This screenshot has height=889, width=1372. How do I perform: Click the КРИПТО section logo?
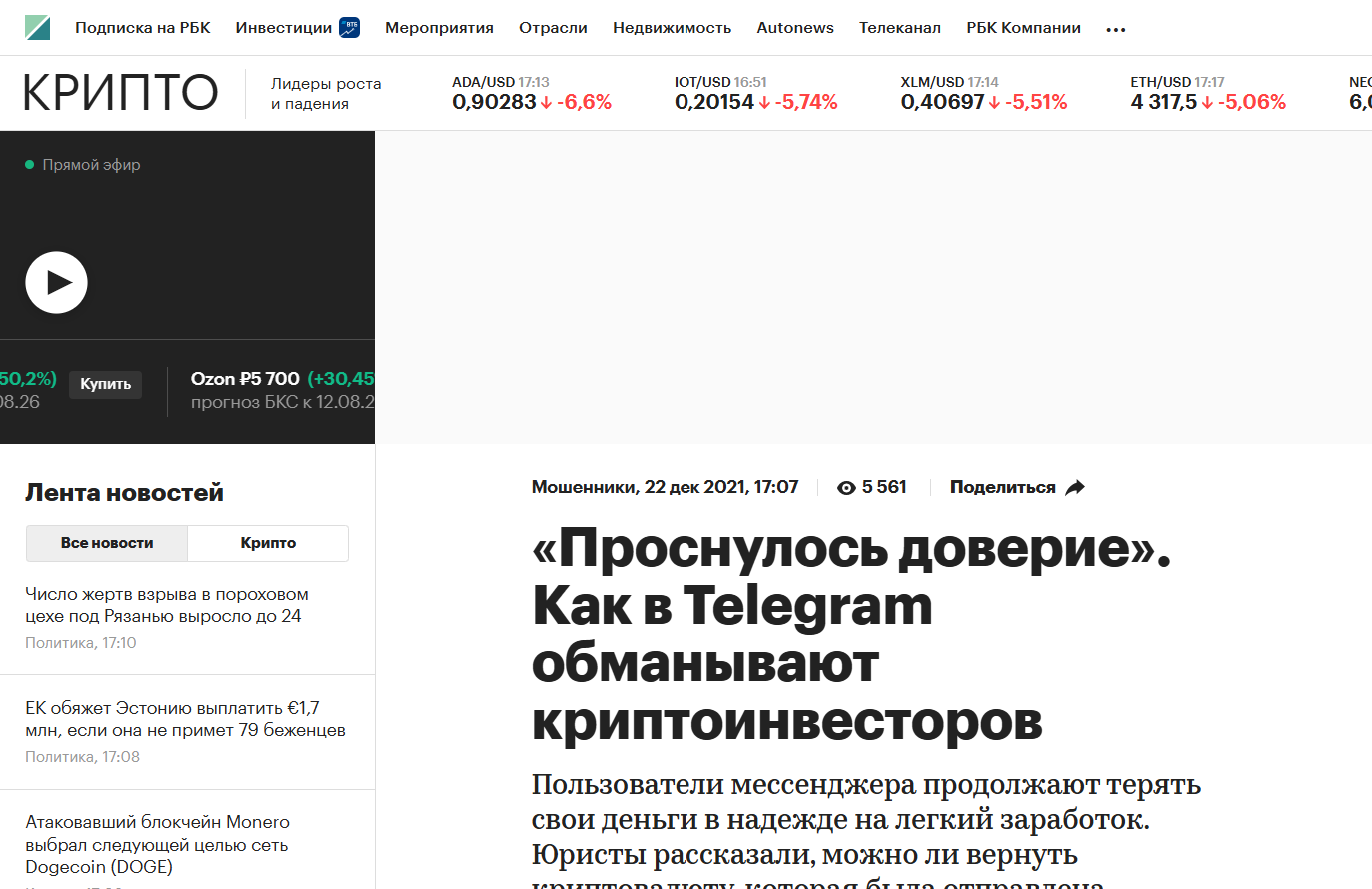pyautogui.click(x=119, y=91)
